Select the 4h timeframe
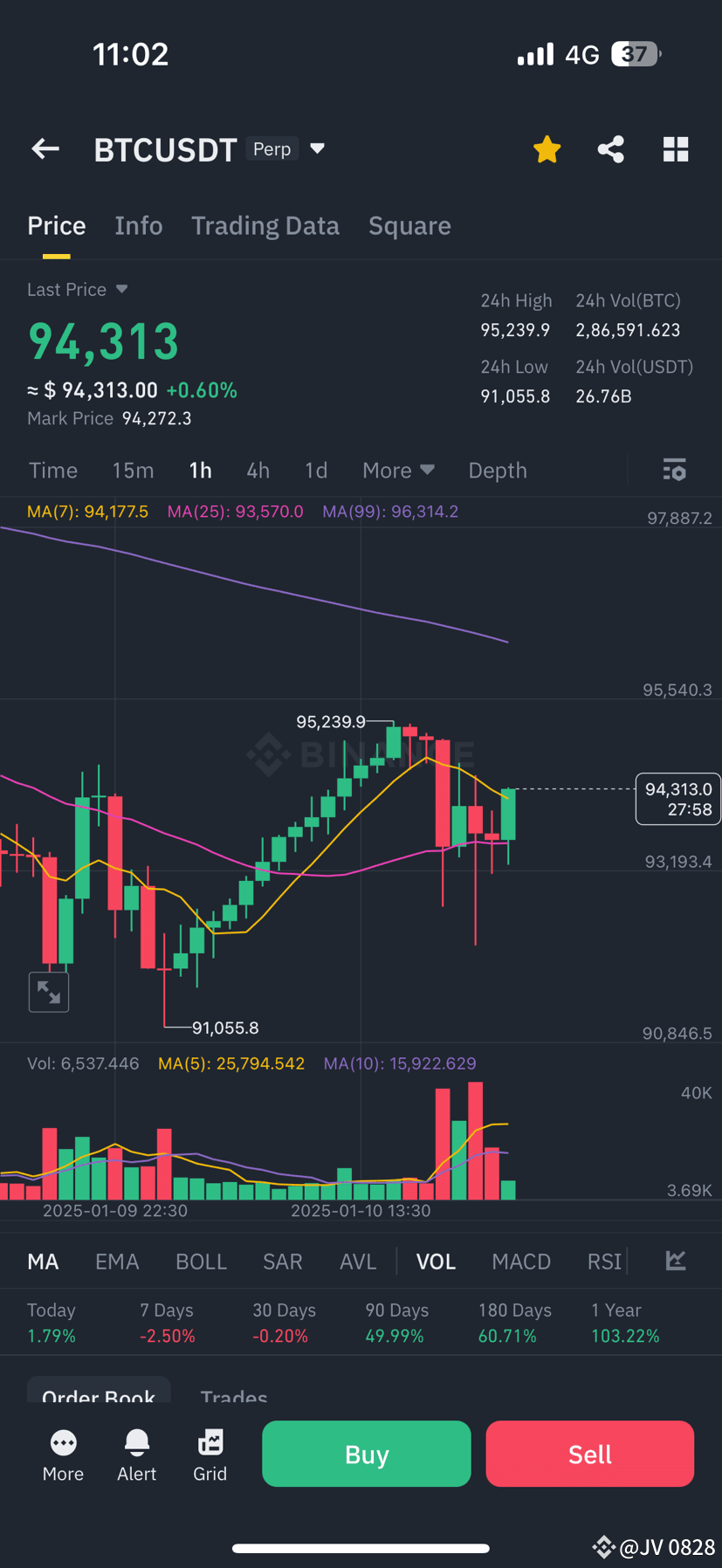Image resolution: width=722 pixels, height=1568 pixels. (258, 470)
